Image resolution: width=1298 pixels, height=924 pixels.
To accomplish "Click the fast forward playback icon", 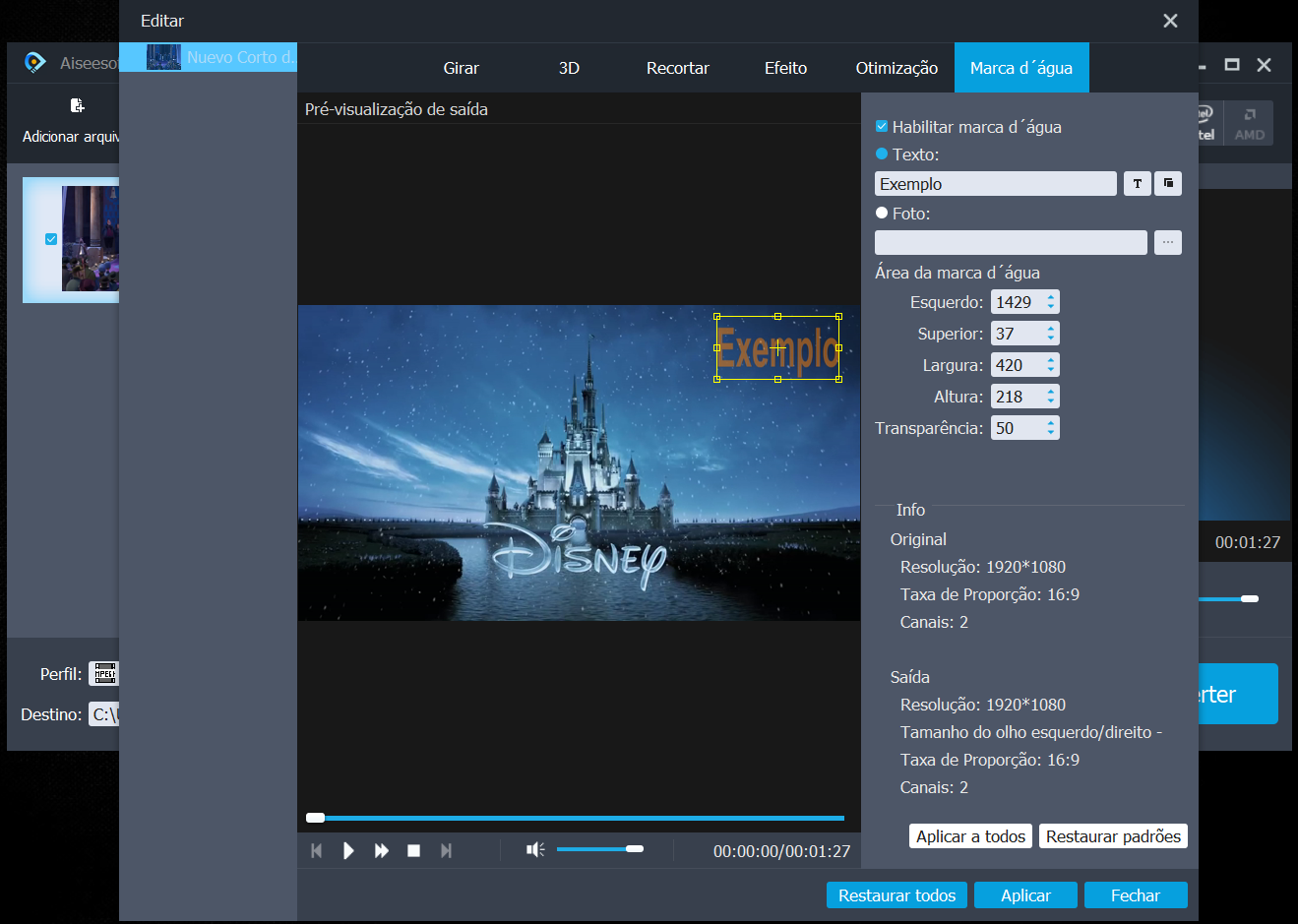I will coord(382,851).
